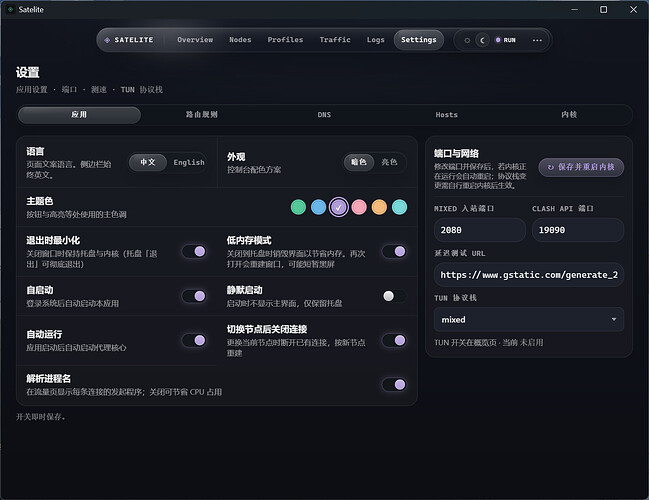The image size is (649, 500).
Task: Edit the MIXED 入站端口 field 2080
Action: [480, 230]
